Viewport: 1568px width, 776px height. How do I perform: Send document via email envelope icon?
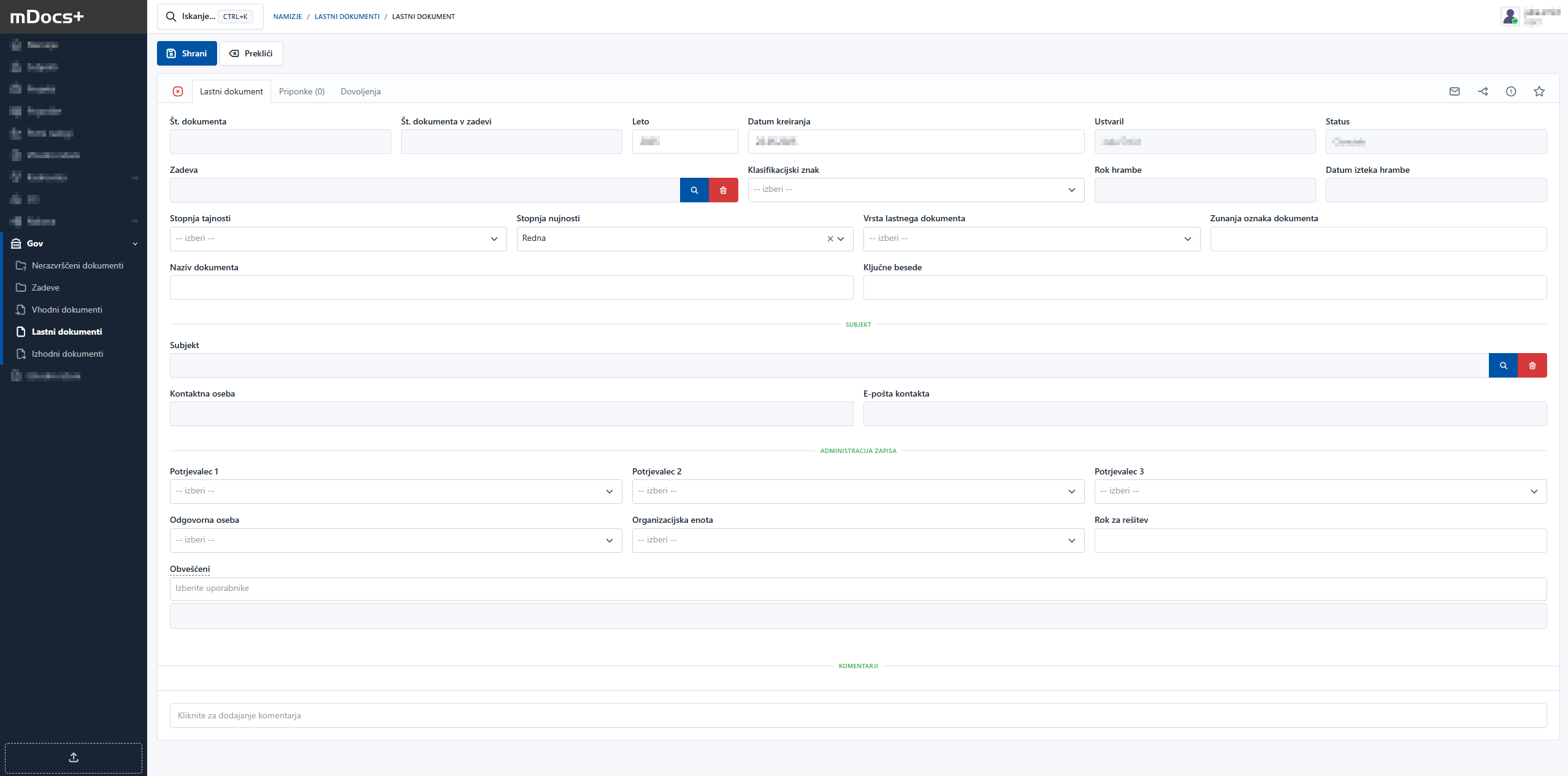point(1454,91)
